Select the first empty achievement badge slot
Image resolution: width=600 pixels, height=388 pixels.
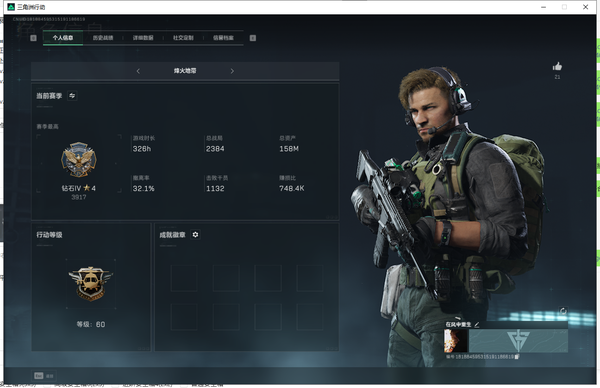pyautogui.click(x=184, y=278)
